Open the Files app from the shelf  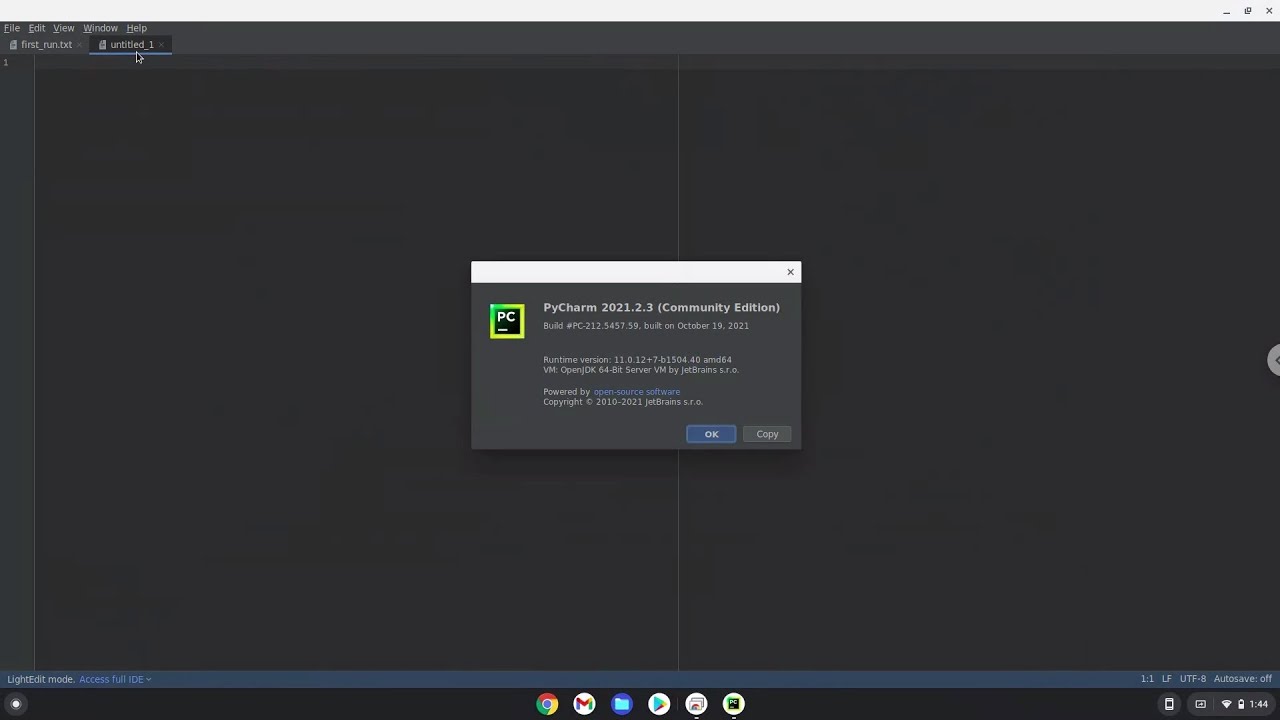(622, 704)
